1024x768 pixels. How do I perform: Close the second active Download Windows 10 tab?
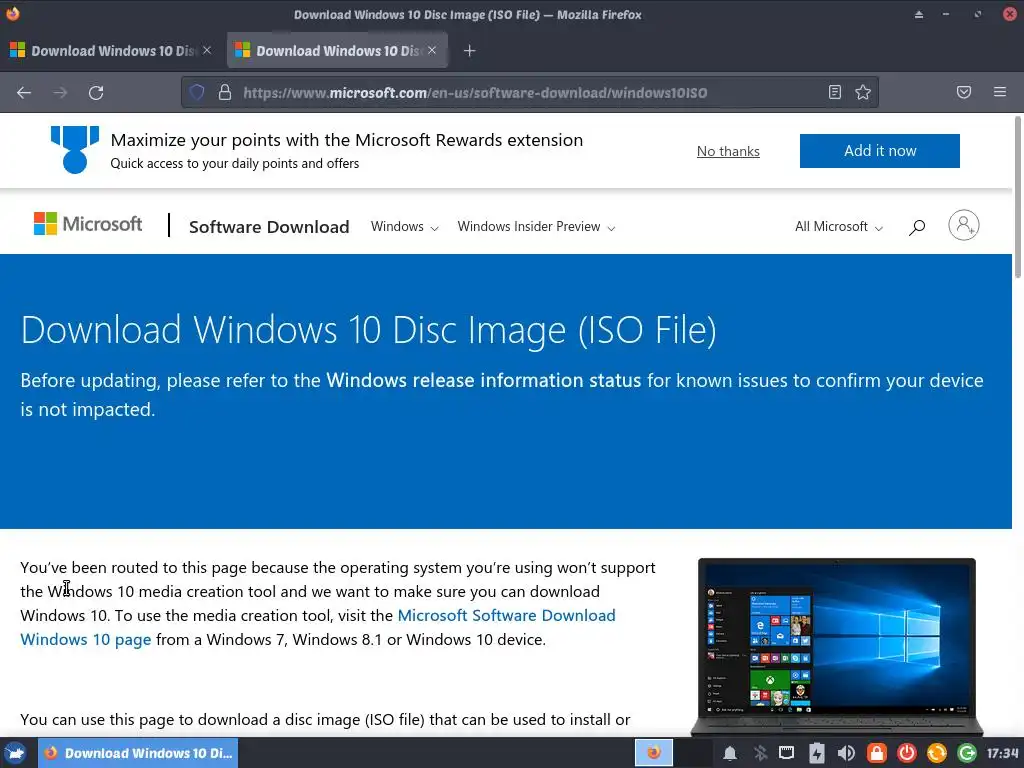[432, 50]
